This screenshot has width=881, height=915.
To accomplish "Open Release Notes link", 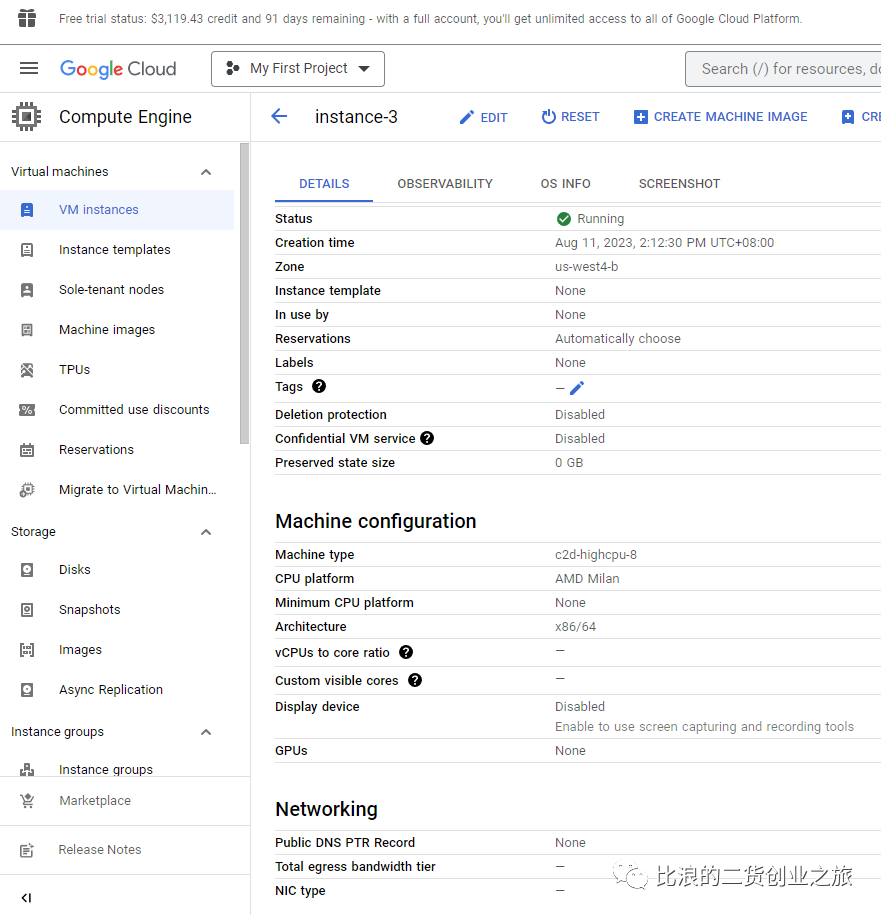I will click(x=100, y=850).
